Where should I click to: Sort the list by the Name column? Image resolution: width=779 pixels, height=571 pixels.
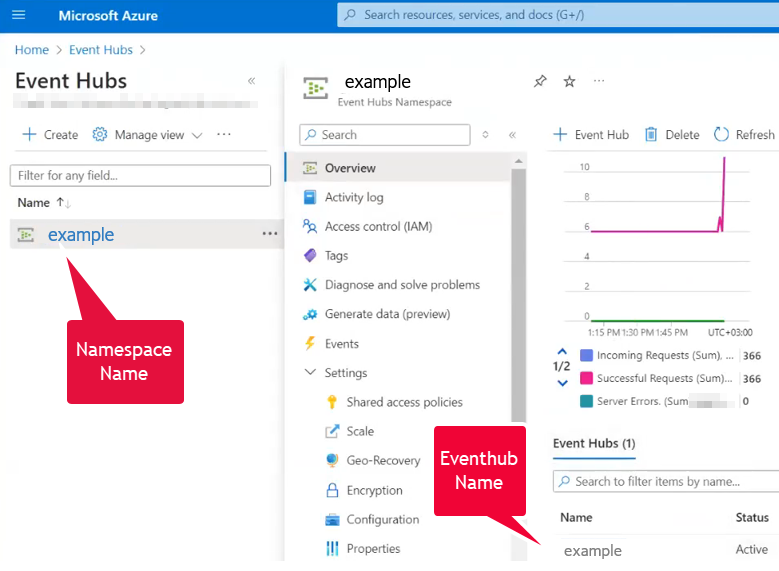tap(44, 203)
